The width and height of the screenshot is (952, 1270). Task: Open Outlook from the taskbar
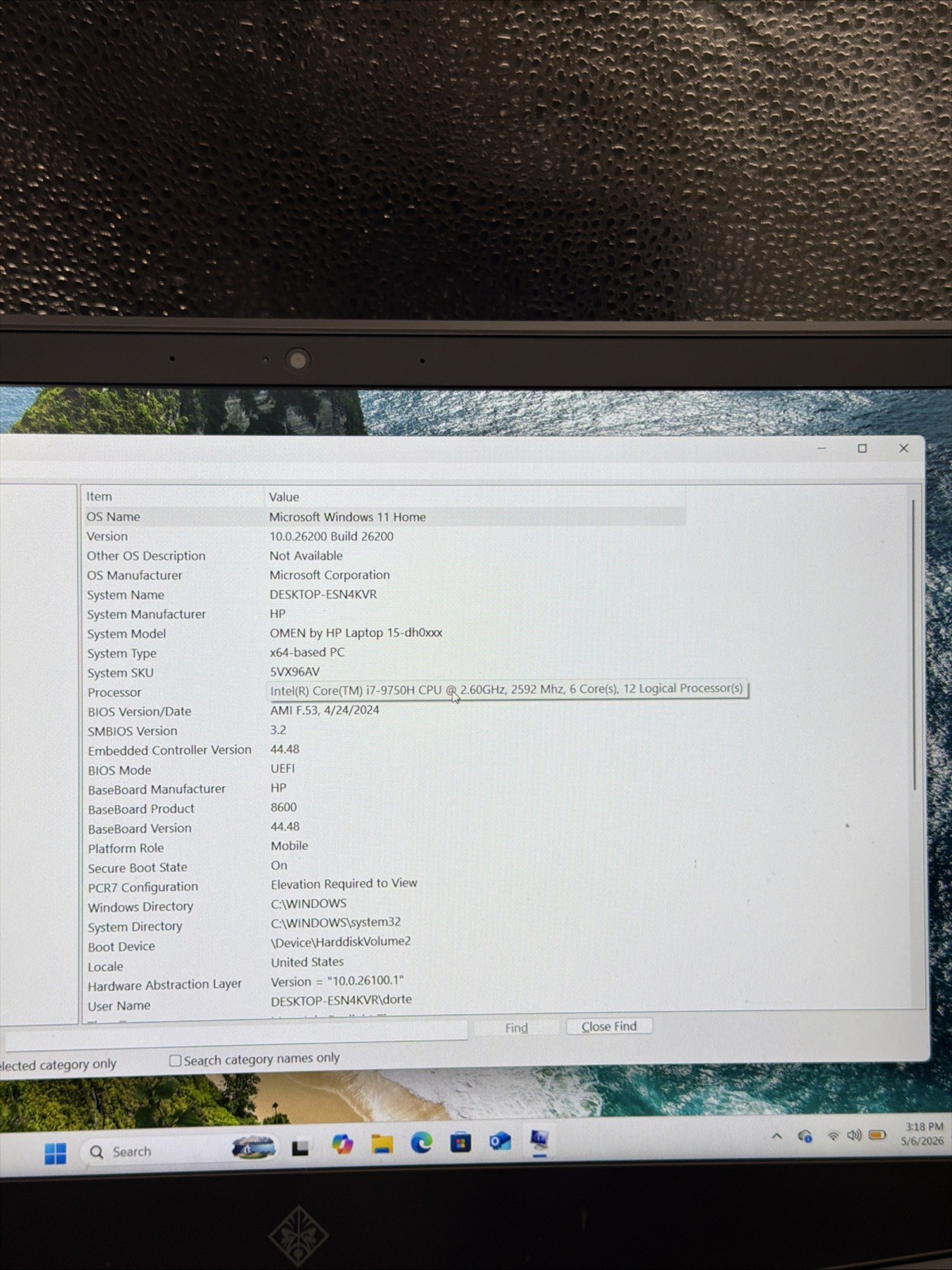[x=500, y=1141]
